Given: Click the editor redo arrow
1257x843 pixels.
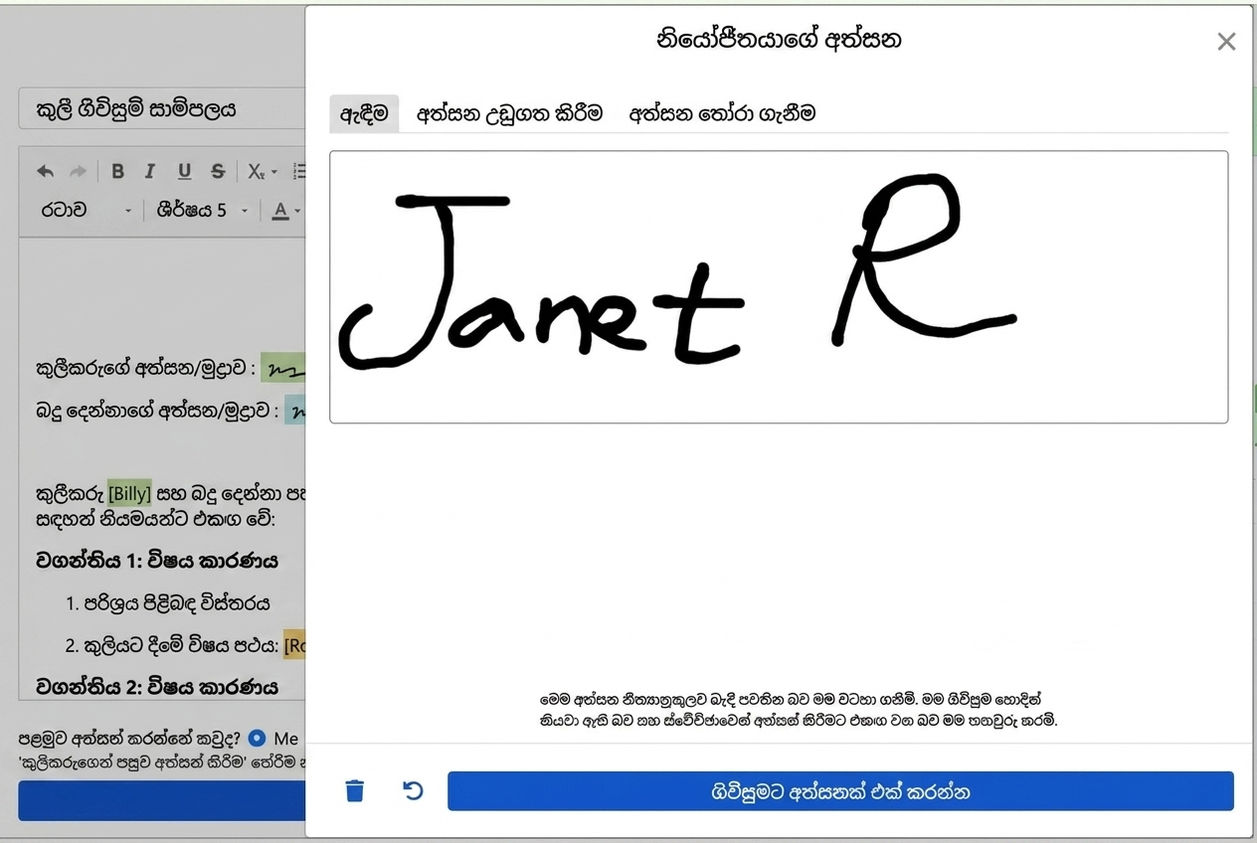Looking at the screenshot, I should tap(78, 171).
